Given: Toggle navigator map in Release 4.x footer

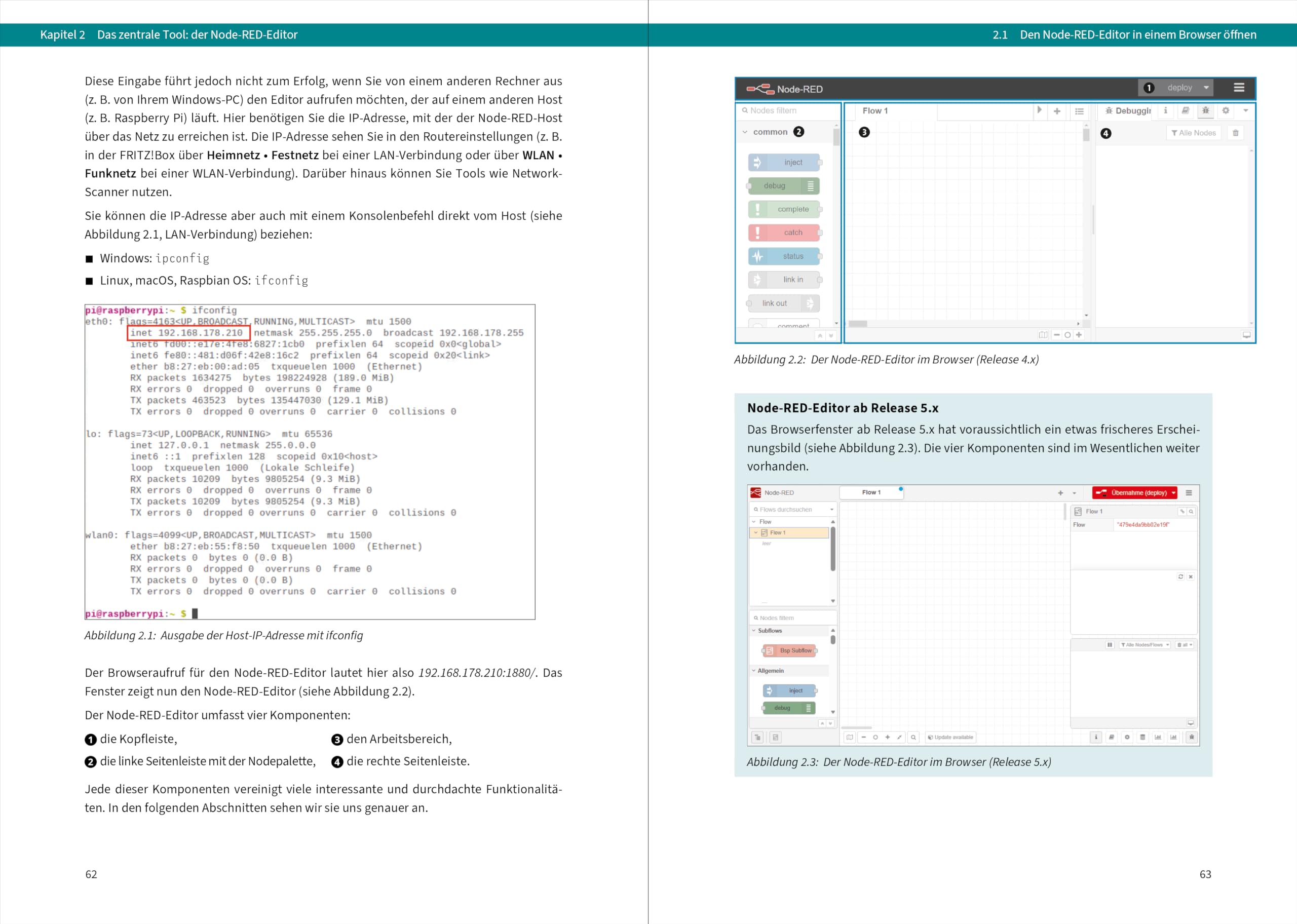Looking at the screenshot, I should (1043, 335).
